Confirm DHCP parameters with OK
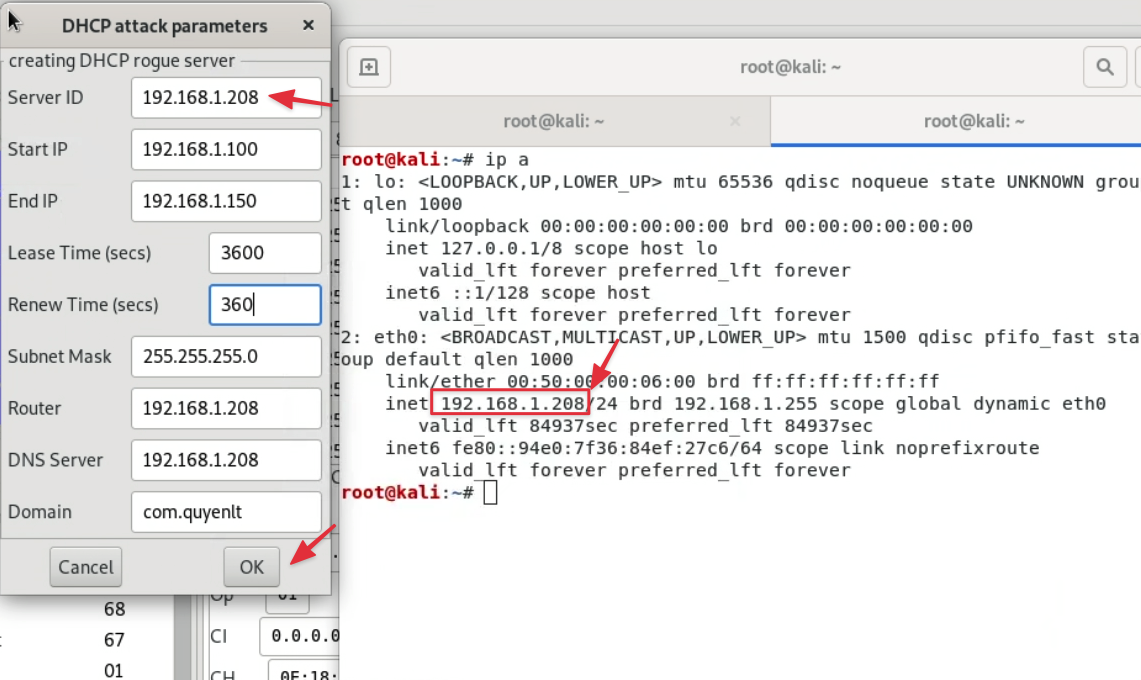Screen dimensions: 1141x680 (x=251, y=567)
